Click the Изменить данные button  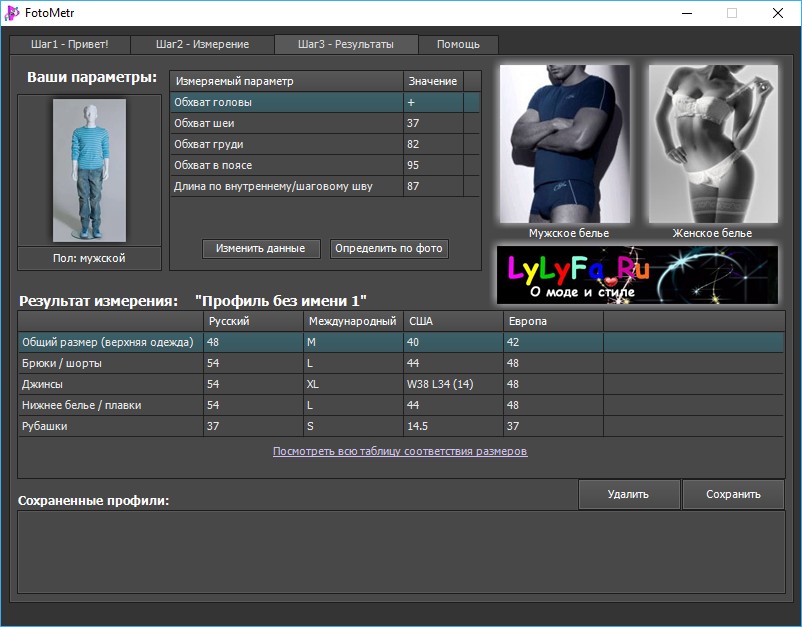tap(261, 249)
